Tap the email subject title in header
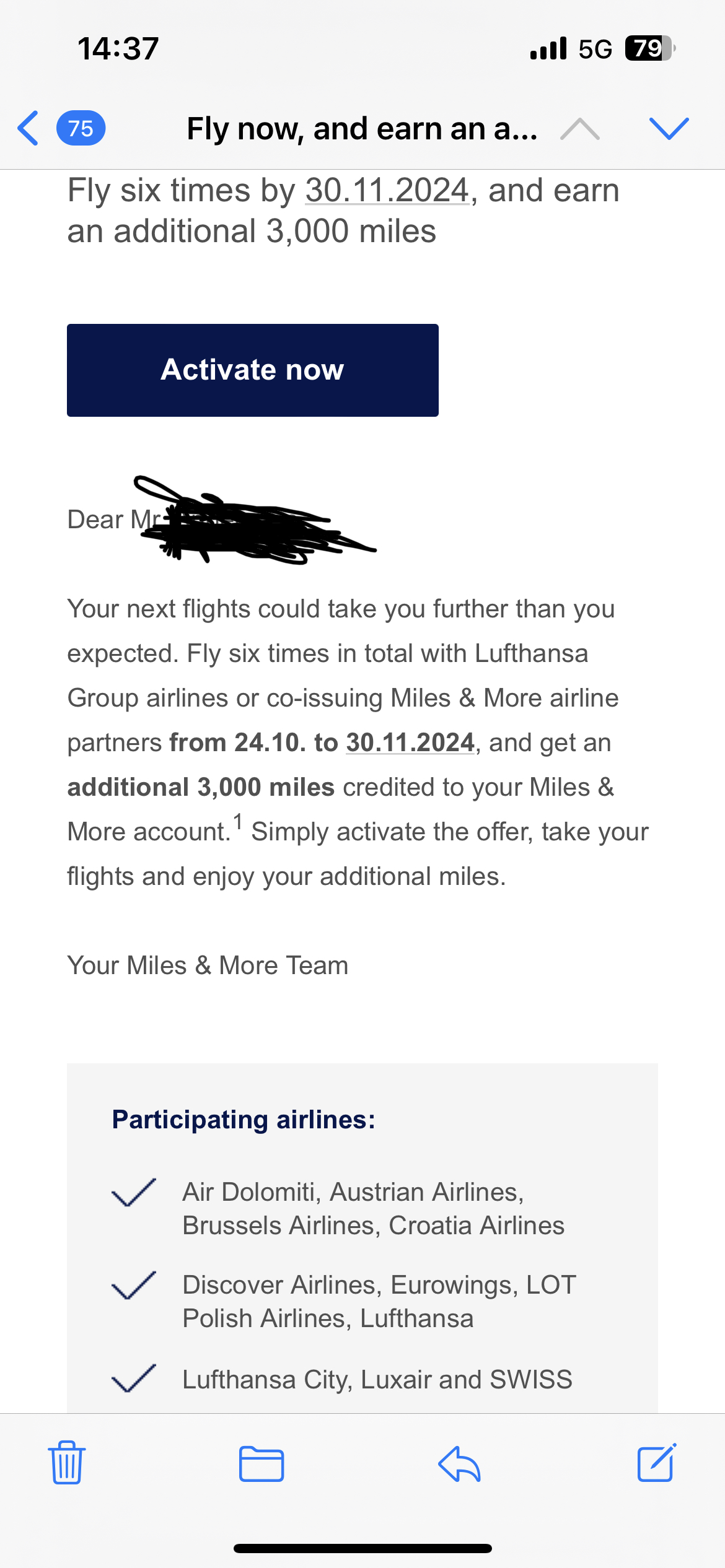Viewport: 725px width, 1568px height. click(362, 129)
